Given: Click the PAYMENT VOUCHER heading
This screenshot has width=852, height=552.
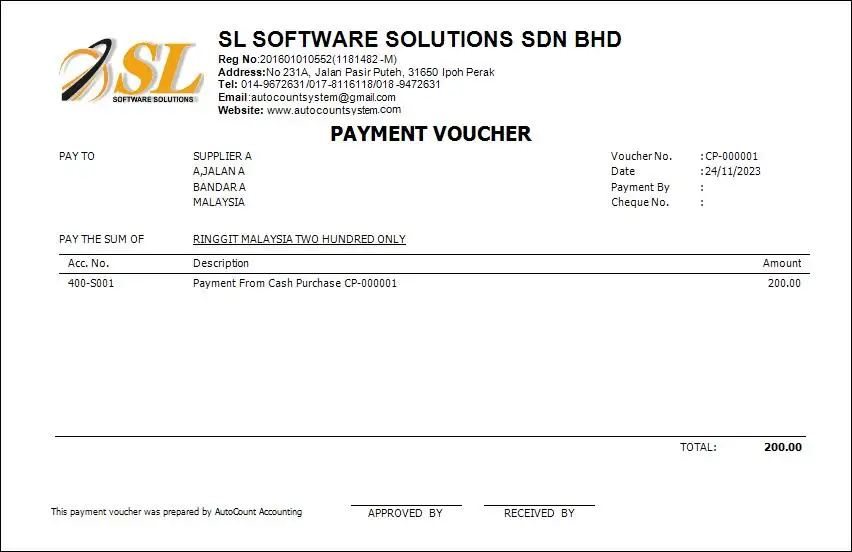Looking at the screenshot, I should (431, 134).
